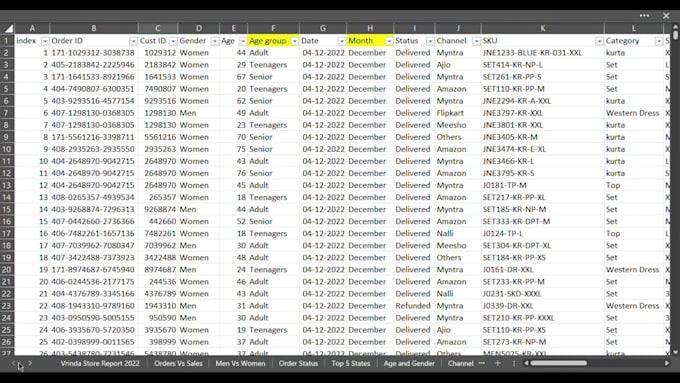This screenshot has height=383, width=680.
Task: Select column B header
Action: coord(94,29)
